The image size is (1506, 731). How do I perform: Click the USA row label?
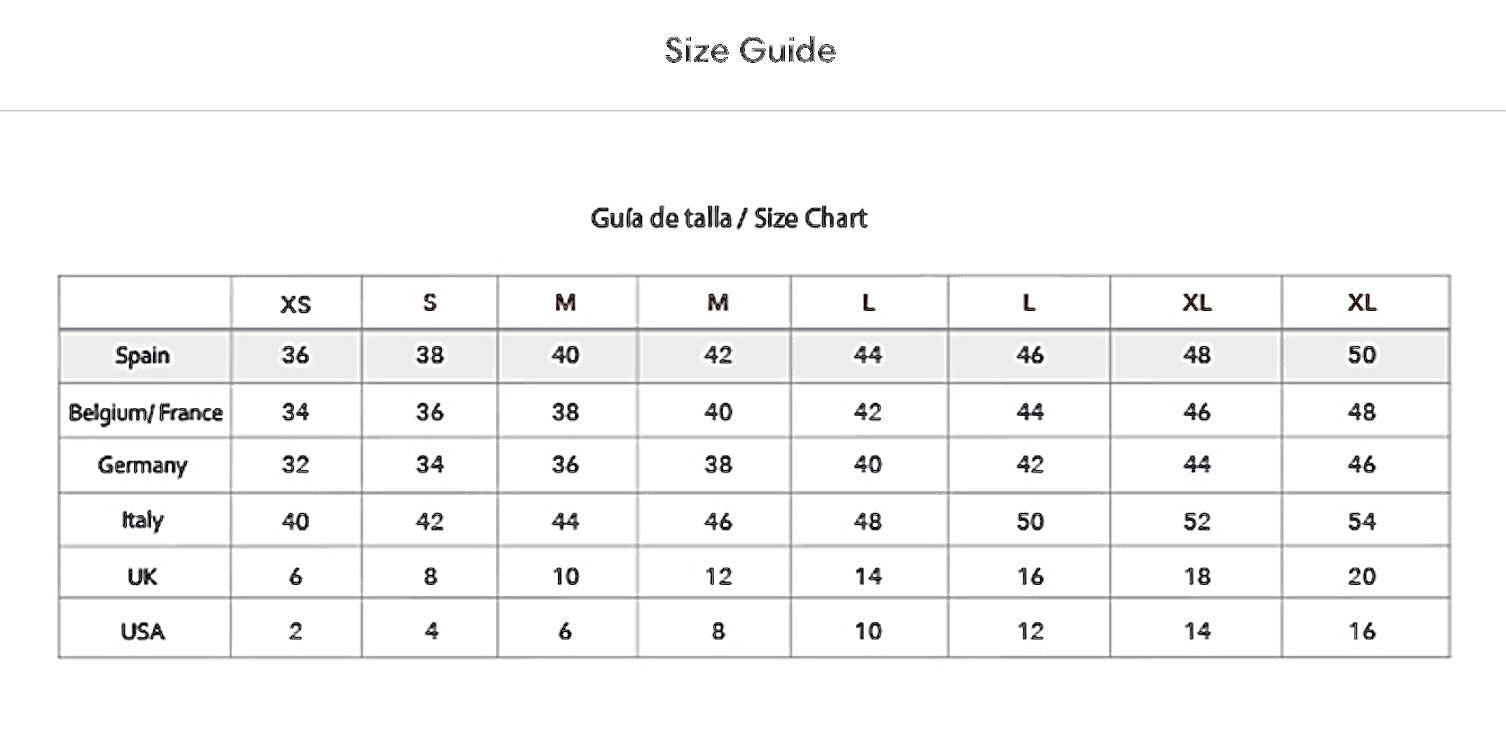tap(142, 632)
